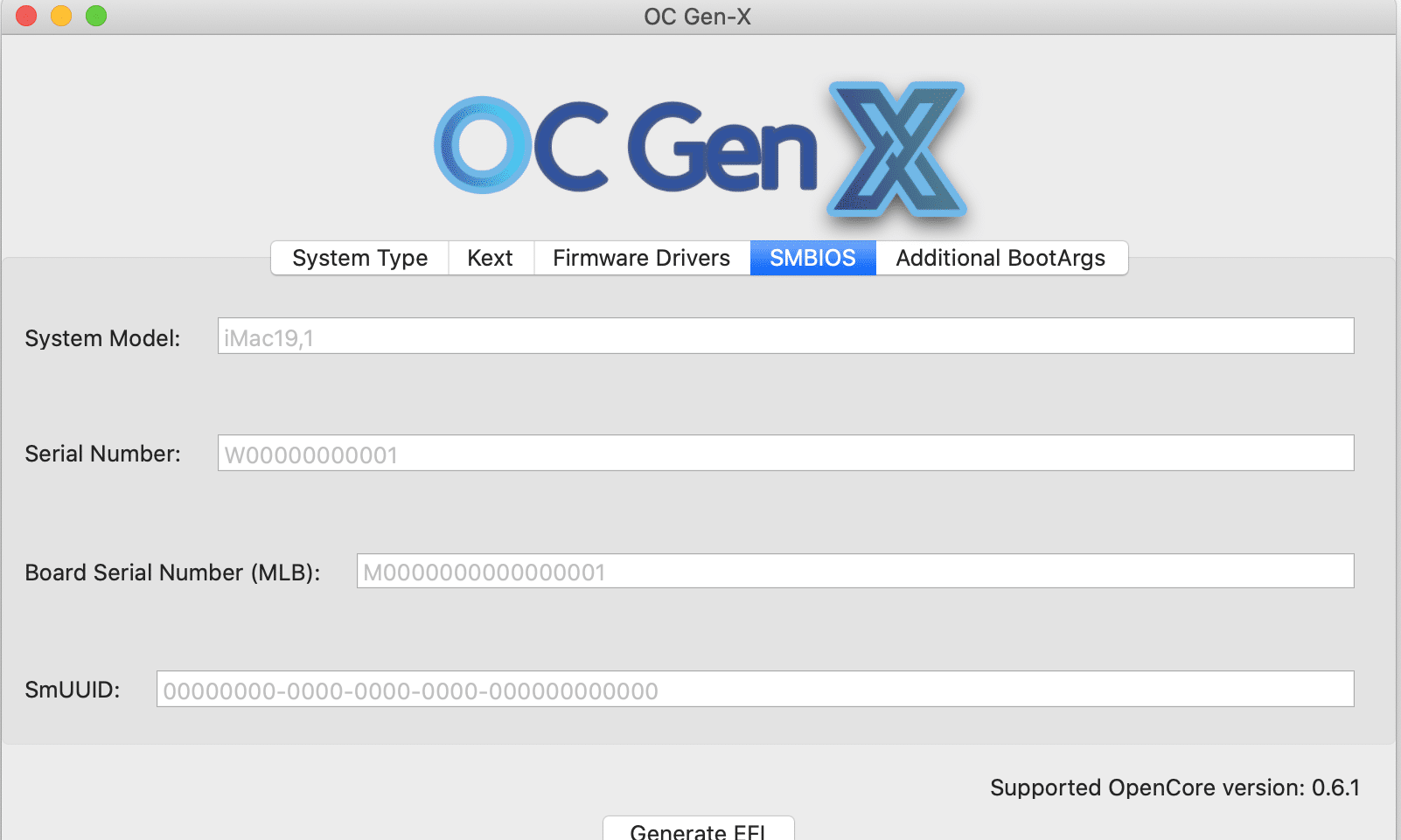Image resolution: width=1401 pixels, height=840 pixels.
Task: Click the Generate EFI button
Action: tap(698, 830)
